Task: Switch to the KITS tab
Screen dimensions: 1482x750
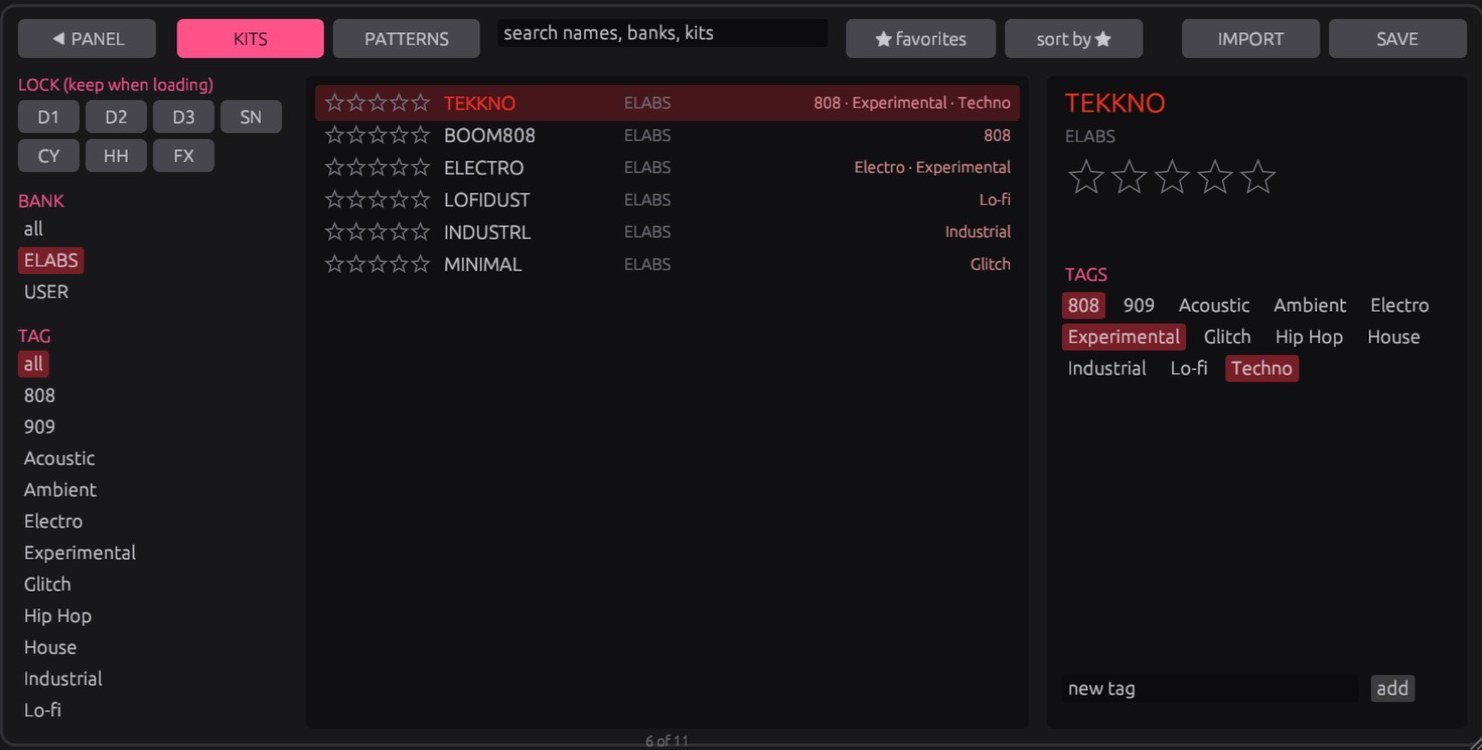Action: pyautogui.click(x=250, y=39)
